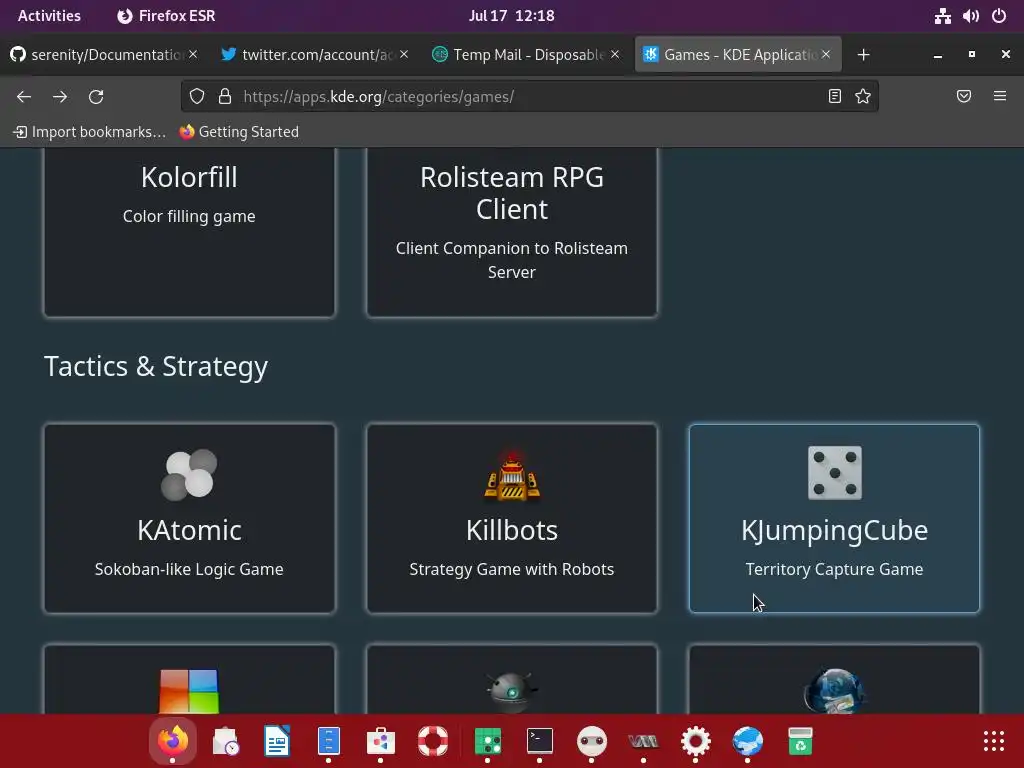Open the Kolorfill game card
The image size is (1024, 768).
(189, 232)
